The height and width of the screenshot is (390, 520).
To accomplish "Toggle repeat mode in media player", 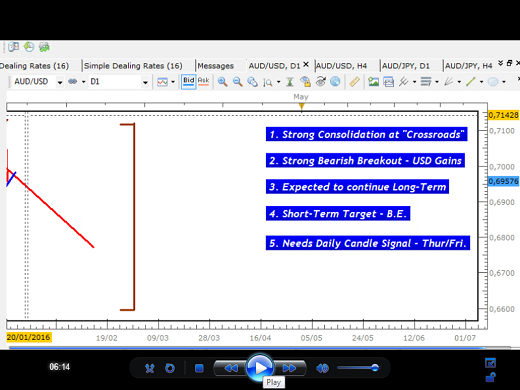I will [170, 368].
